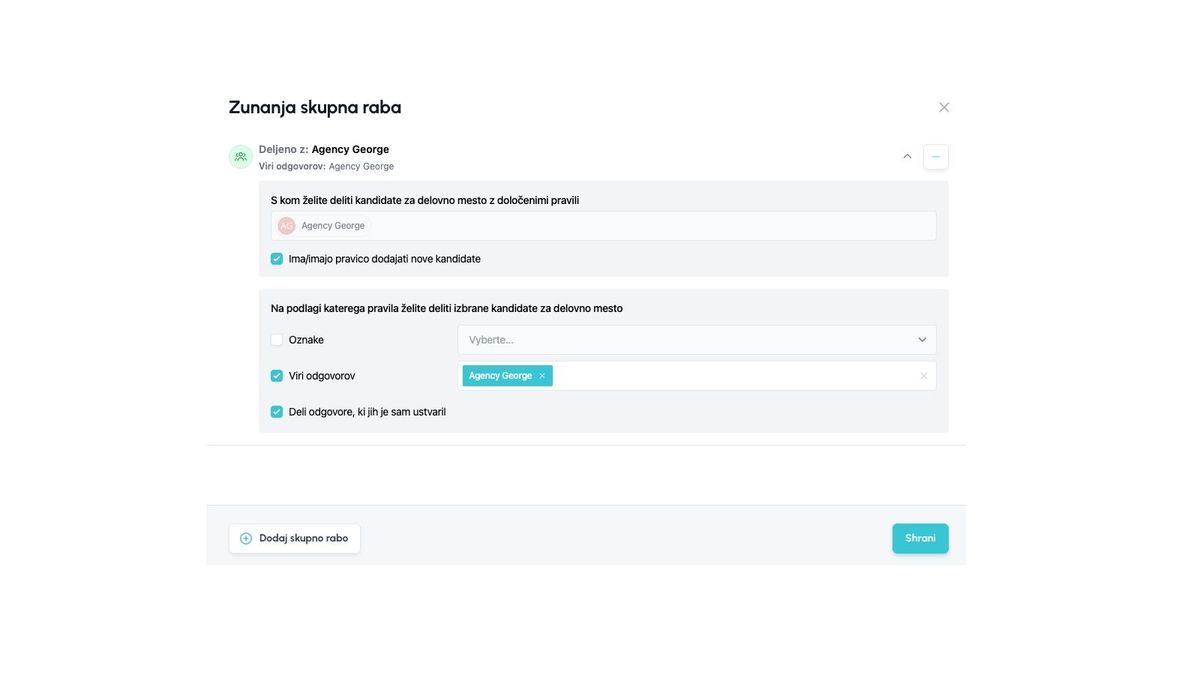Uncheck Ima/imajo pravico dodajati nove kandidate
This screenshot has width=1200, height=675.
tap(277, 259)
